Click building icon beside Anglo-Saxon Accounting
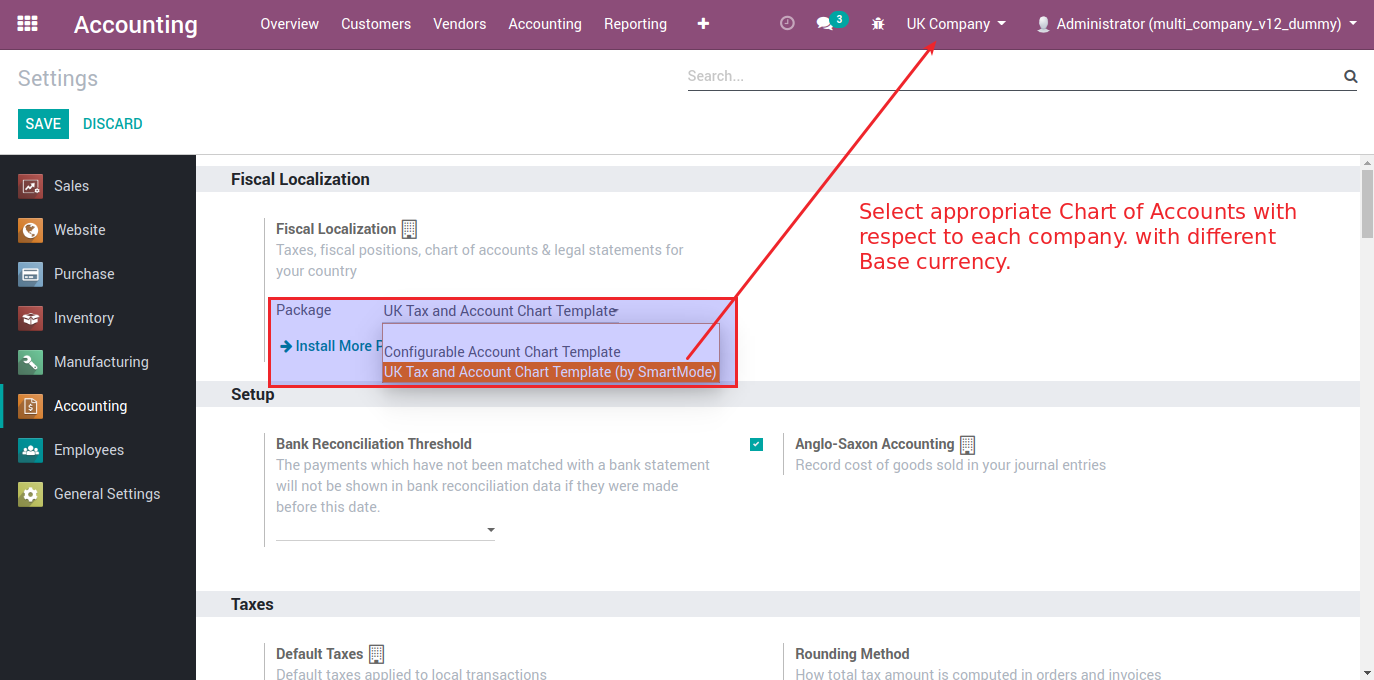The width and height of the screenshot is (1374, 680). (967, 444)
